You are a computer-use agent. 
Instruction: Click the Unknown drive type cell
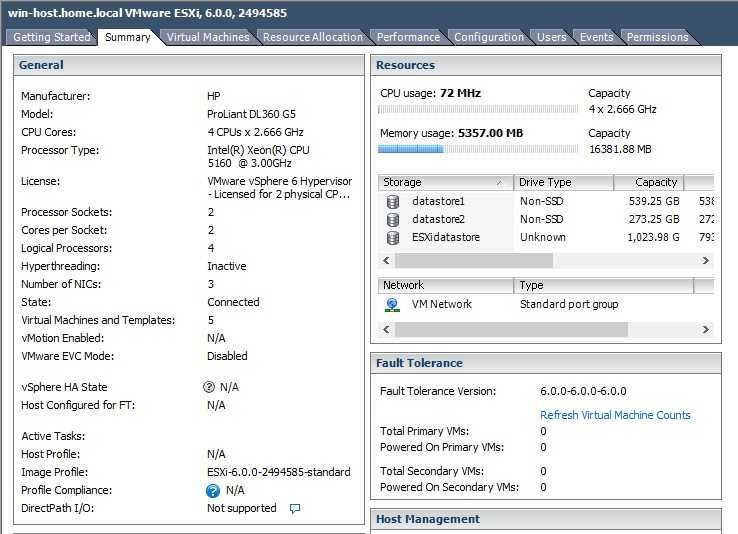543,237
